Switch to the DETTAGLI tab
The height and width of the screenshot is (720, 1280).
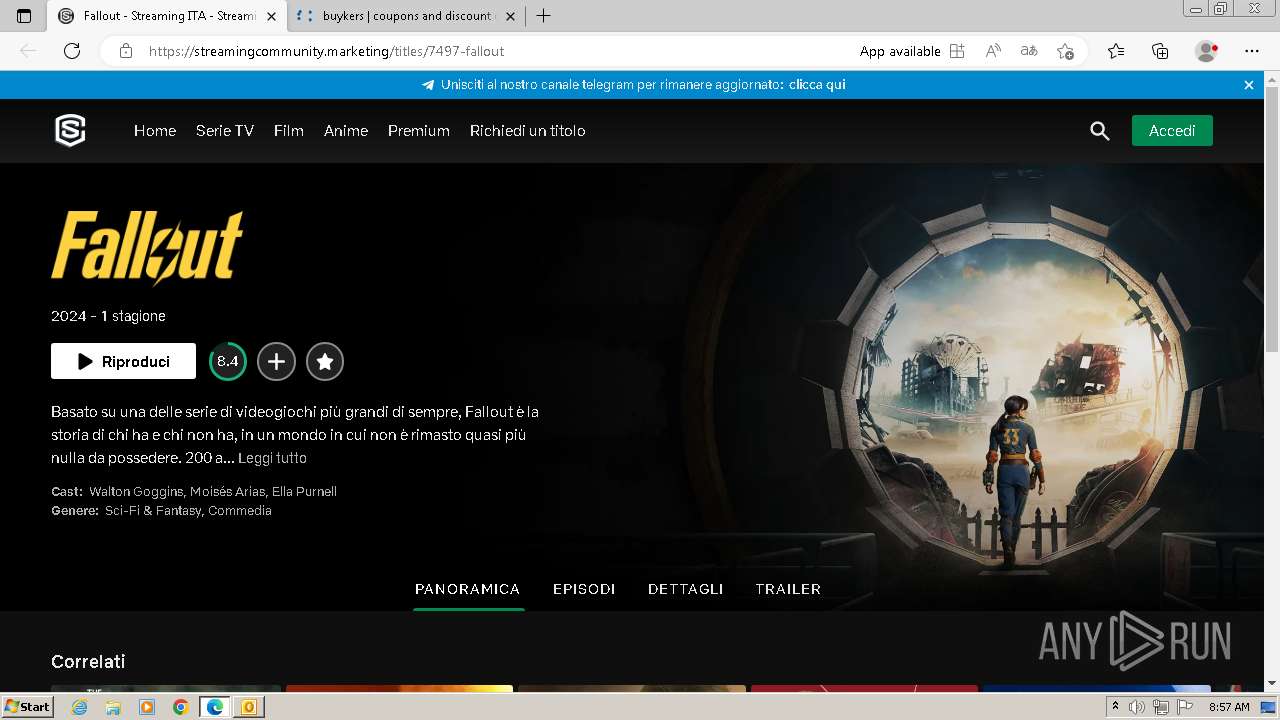click(x=685, y=589)
